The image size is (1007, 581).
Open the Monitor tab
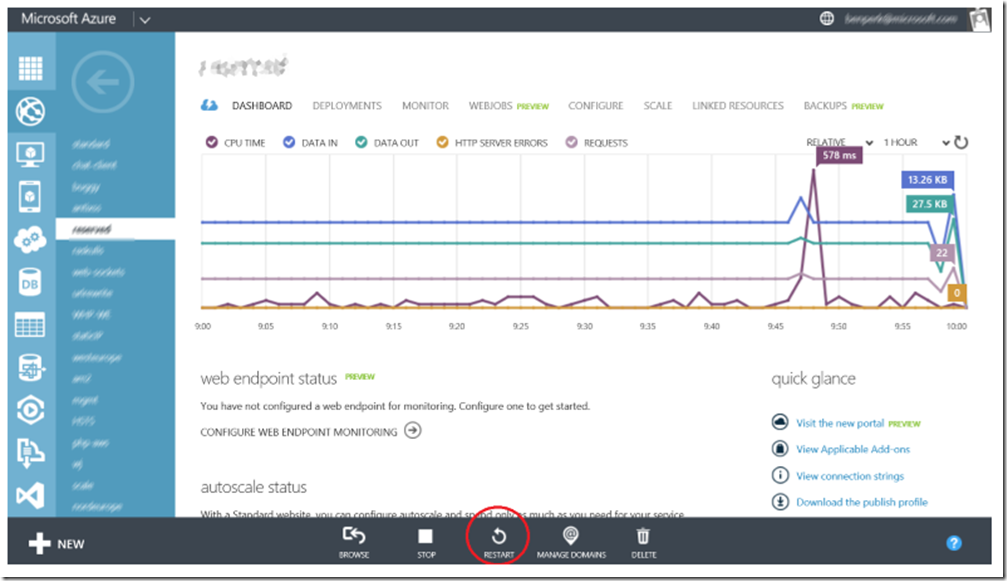tap(425, 106)
